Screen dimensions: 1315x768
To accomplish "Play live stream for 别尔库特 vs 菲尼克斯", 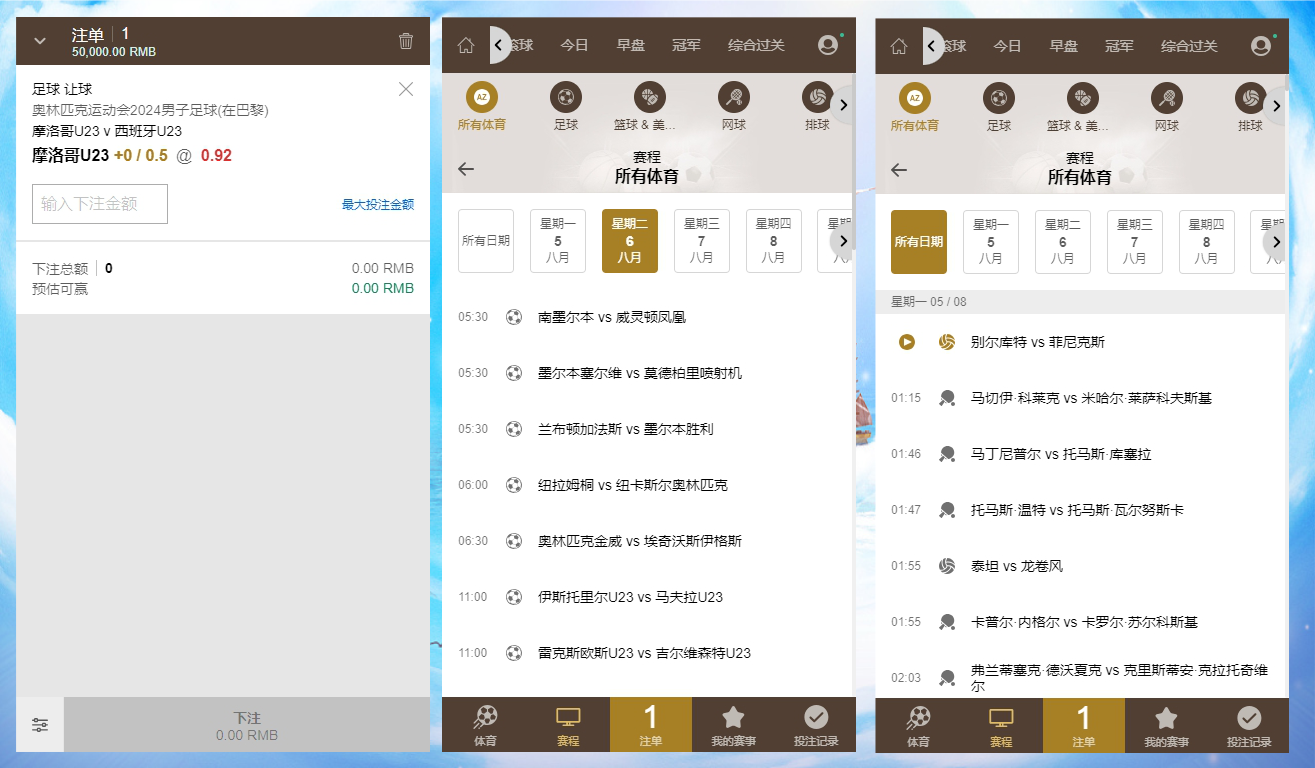I will [x=906, y=342].
